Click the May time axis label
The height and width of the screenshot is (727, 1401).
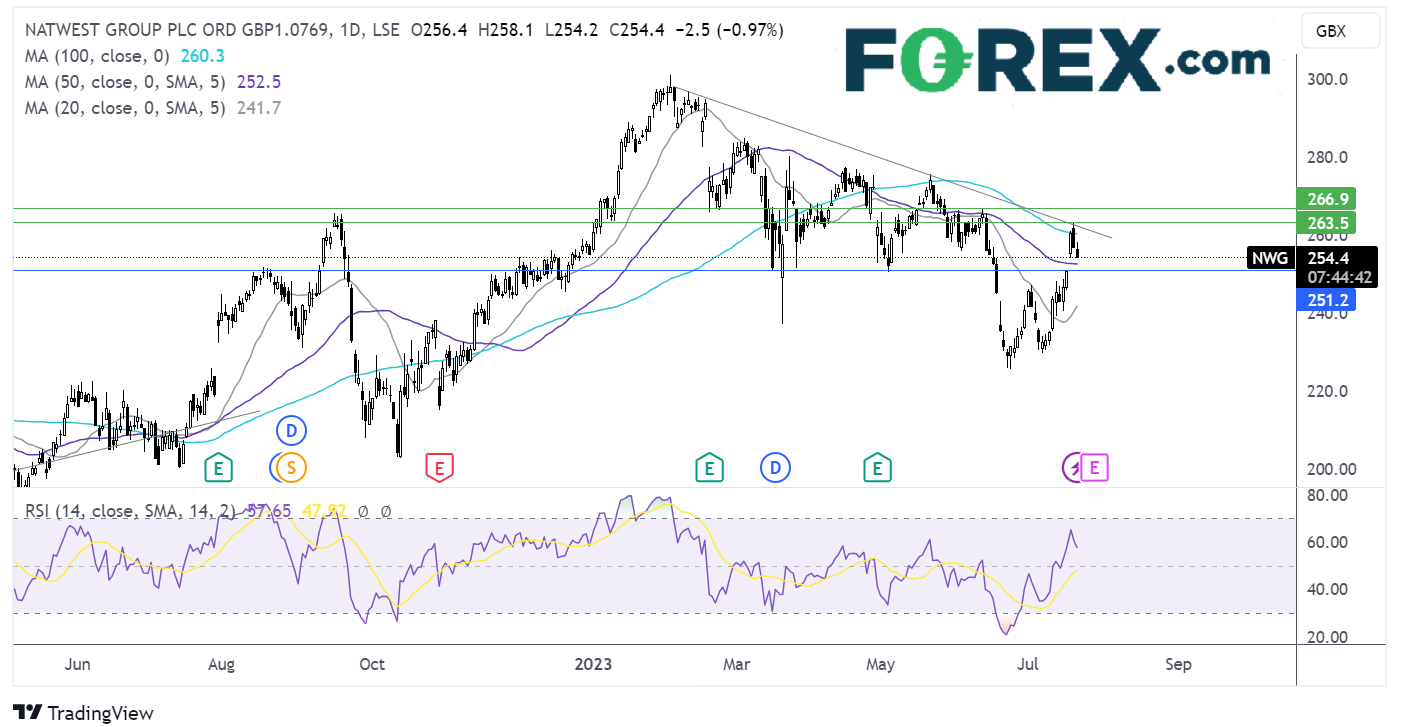[x=881, y=664]
